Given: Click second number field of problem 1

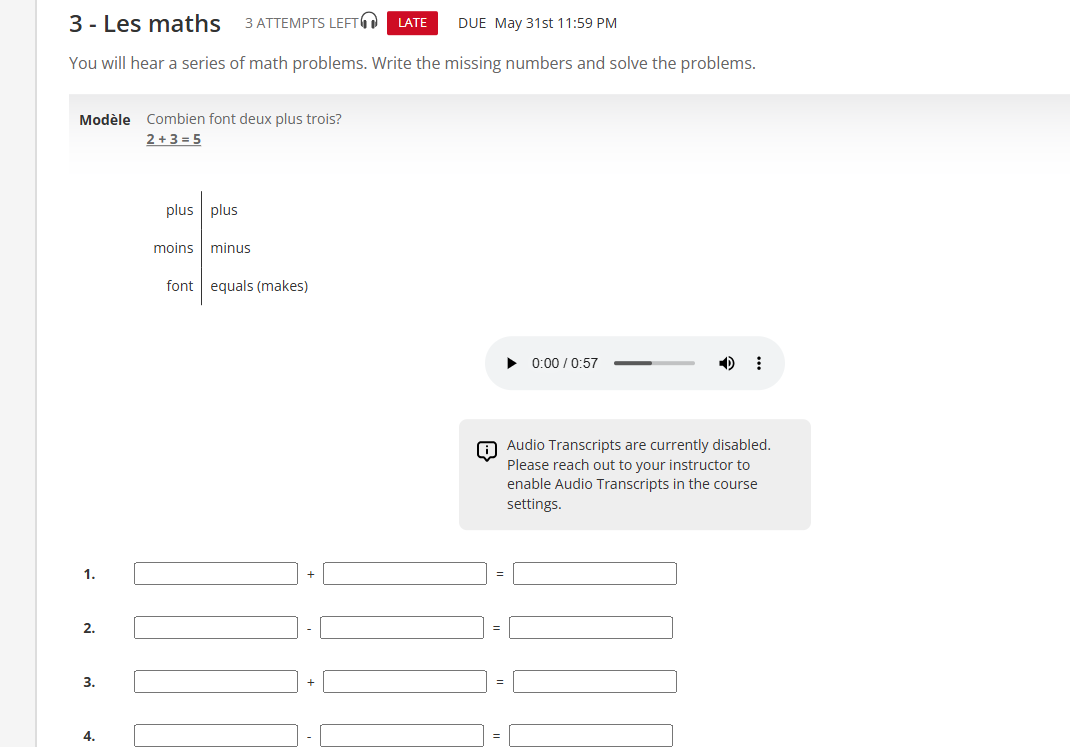Looking at the screenshot, I should click(x=405, y=574).
